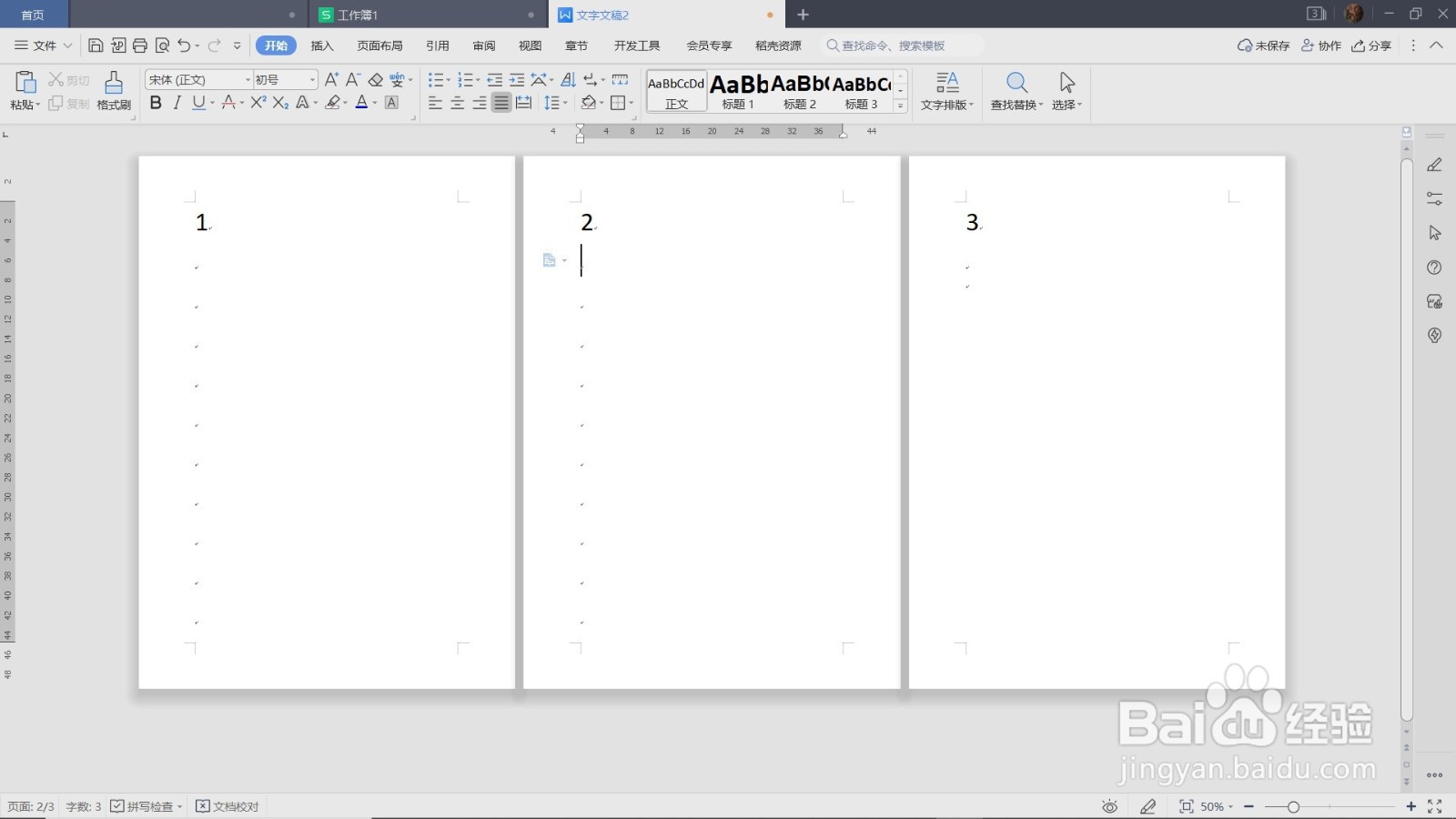Expand the bullet list dropdown arrow

[x=449, y=80]
